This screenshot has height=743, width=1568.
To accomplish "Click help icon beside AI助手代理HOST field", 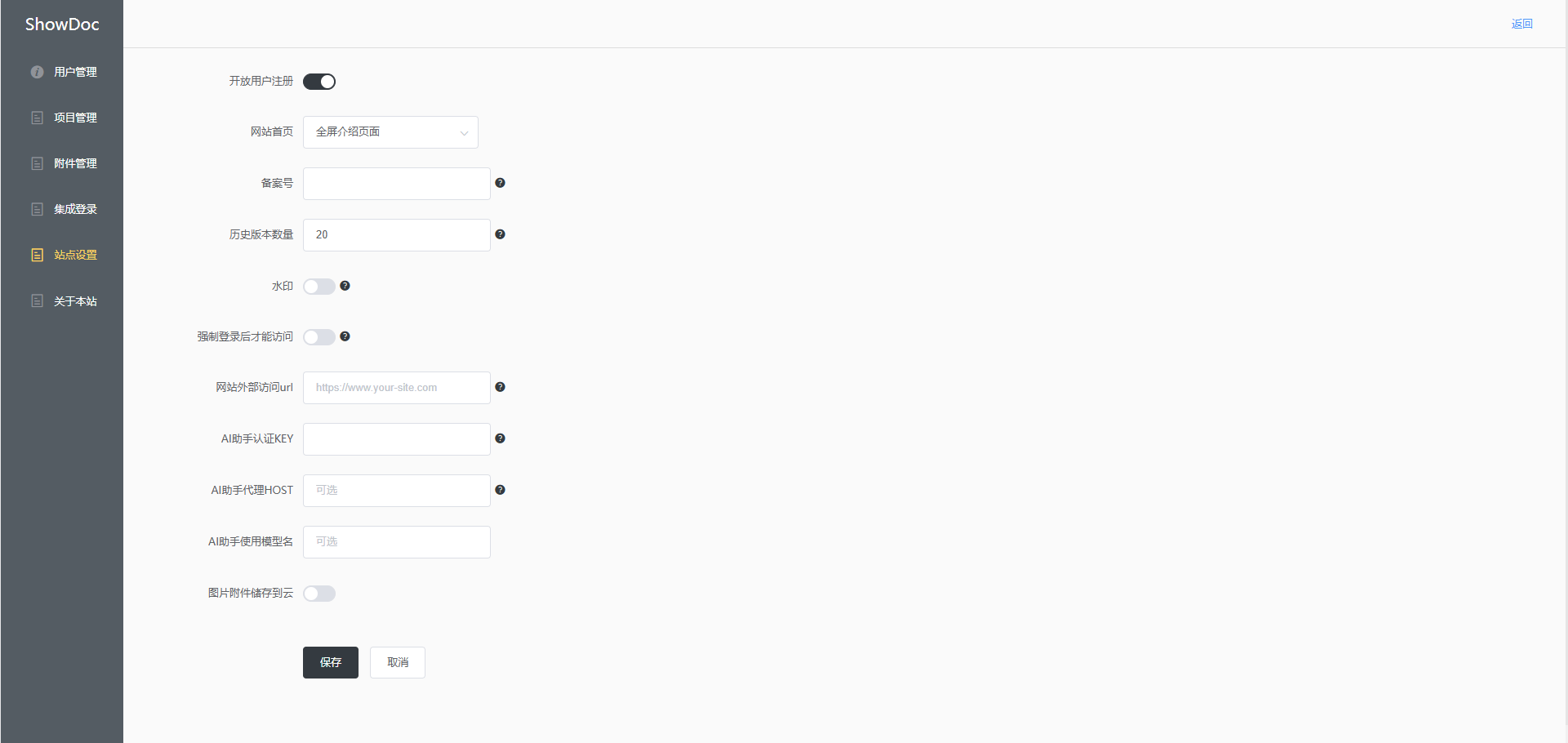I will (x=500, y=490).
